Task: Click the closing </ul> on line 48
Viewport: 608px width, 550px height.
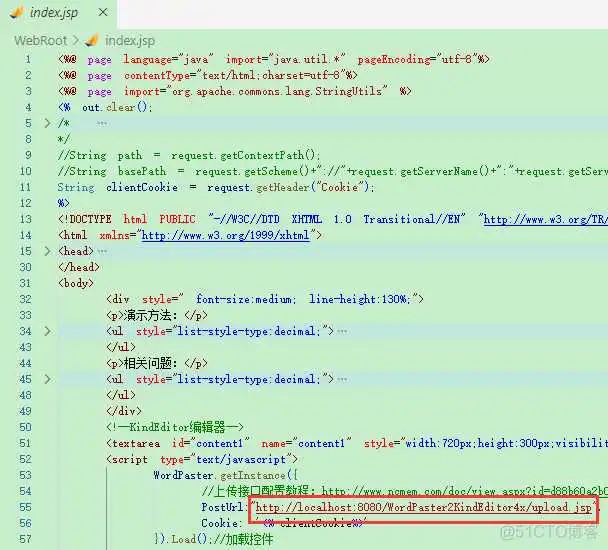Action: pyautogui.click(x=121, y=395)
